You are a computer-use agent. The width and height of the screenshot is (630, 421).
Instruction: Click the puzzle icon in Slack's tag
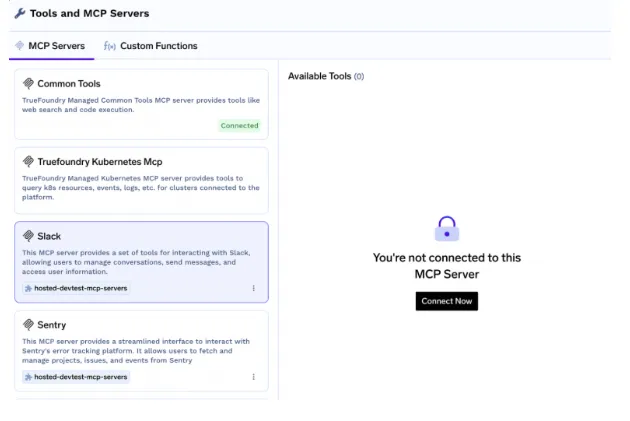(x=28, y=288)
